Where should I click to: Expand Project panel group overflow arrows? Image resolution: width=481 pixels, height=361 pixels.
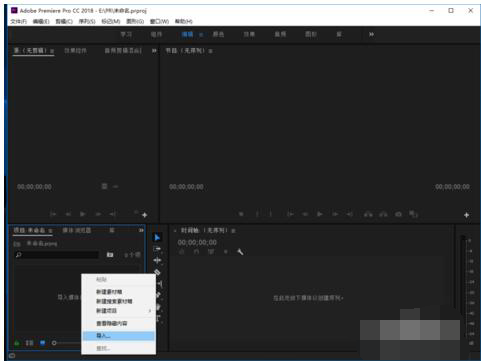tap(141, 231)
